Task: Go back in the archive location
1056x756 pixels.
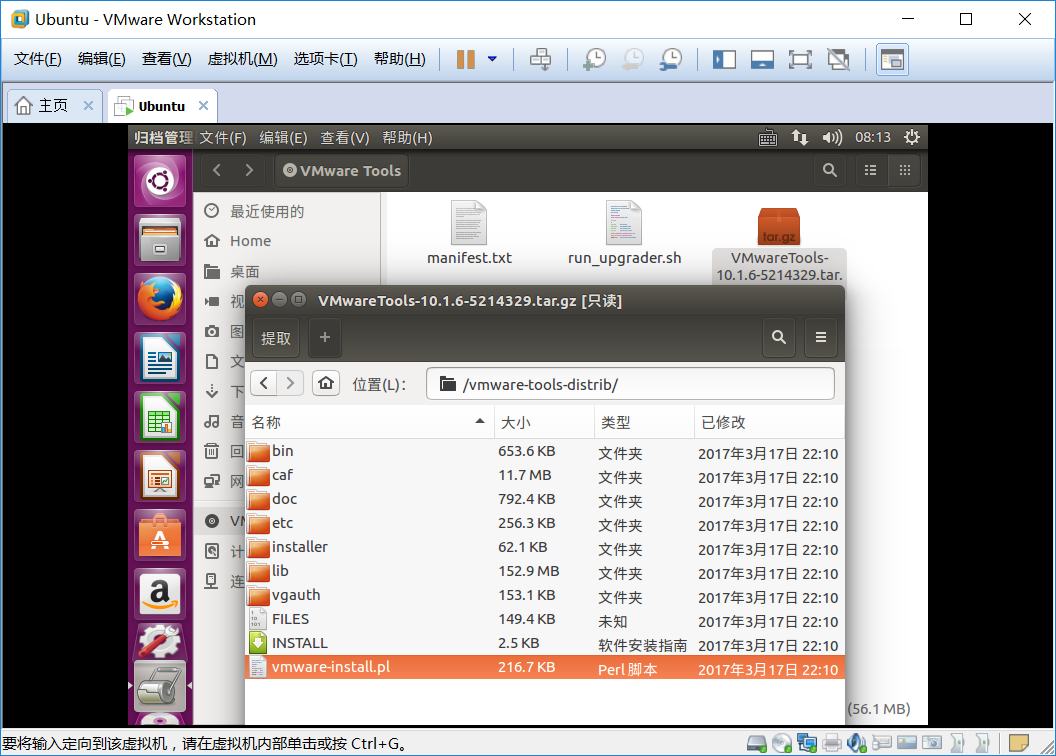Action: [264, 384]
